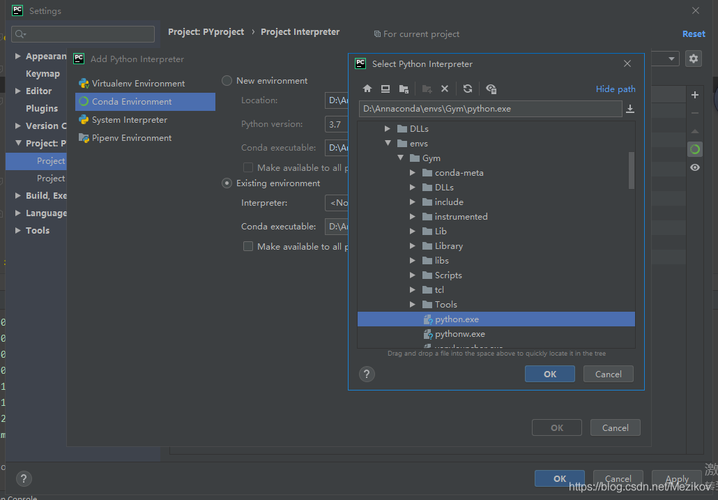Viewport: 718px width, 500px height.
Task: Expand the Editor settings section
Action: pyautogui.click(x=17, y=91)
